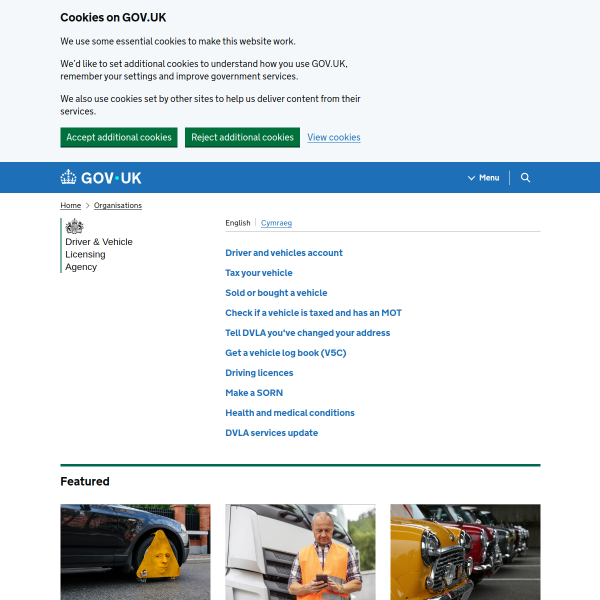Open Sold or bought a vehicle
Viewport: 600px width, 600px height.
(x=276, y=293)
